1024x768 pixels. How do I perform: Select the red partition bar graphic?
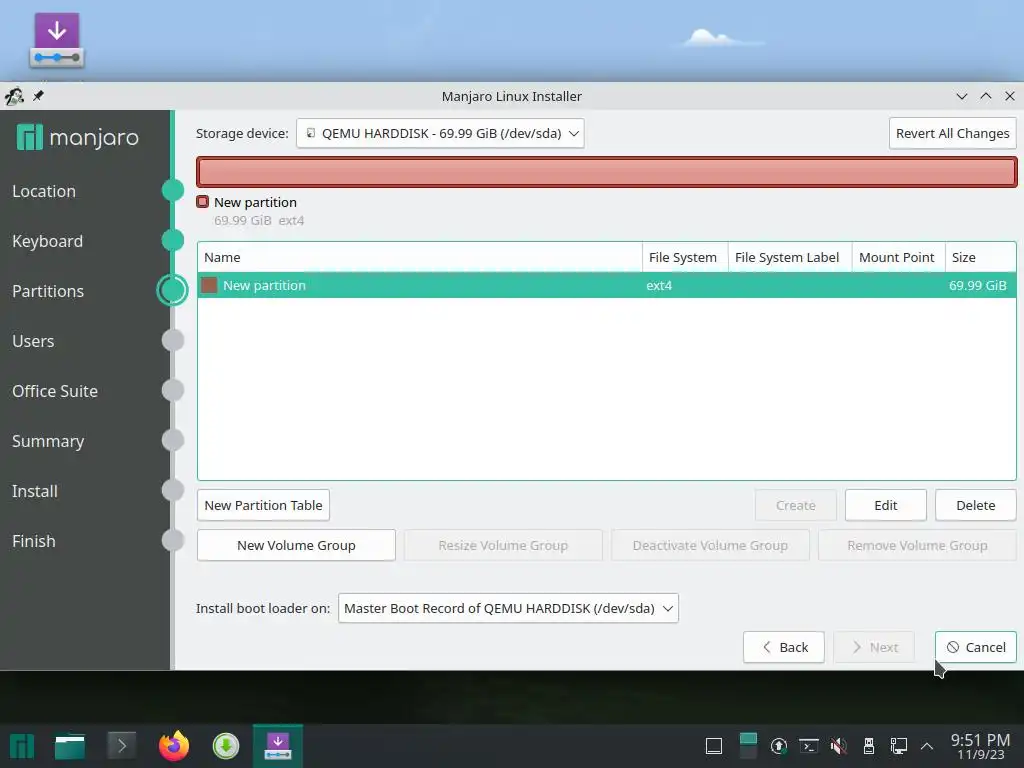pos(607,172)
